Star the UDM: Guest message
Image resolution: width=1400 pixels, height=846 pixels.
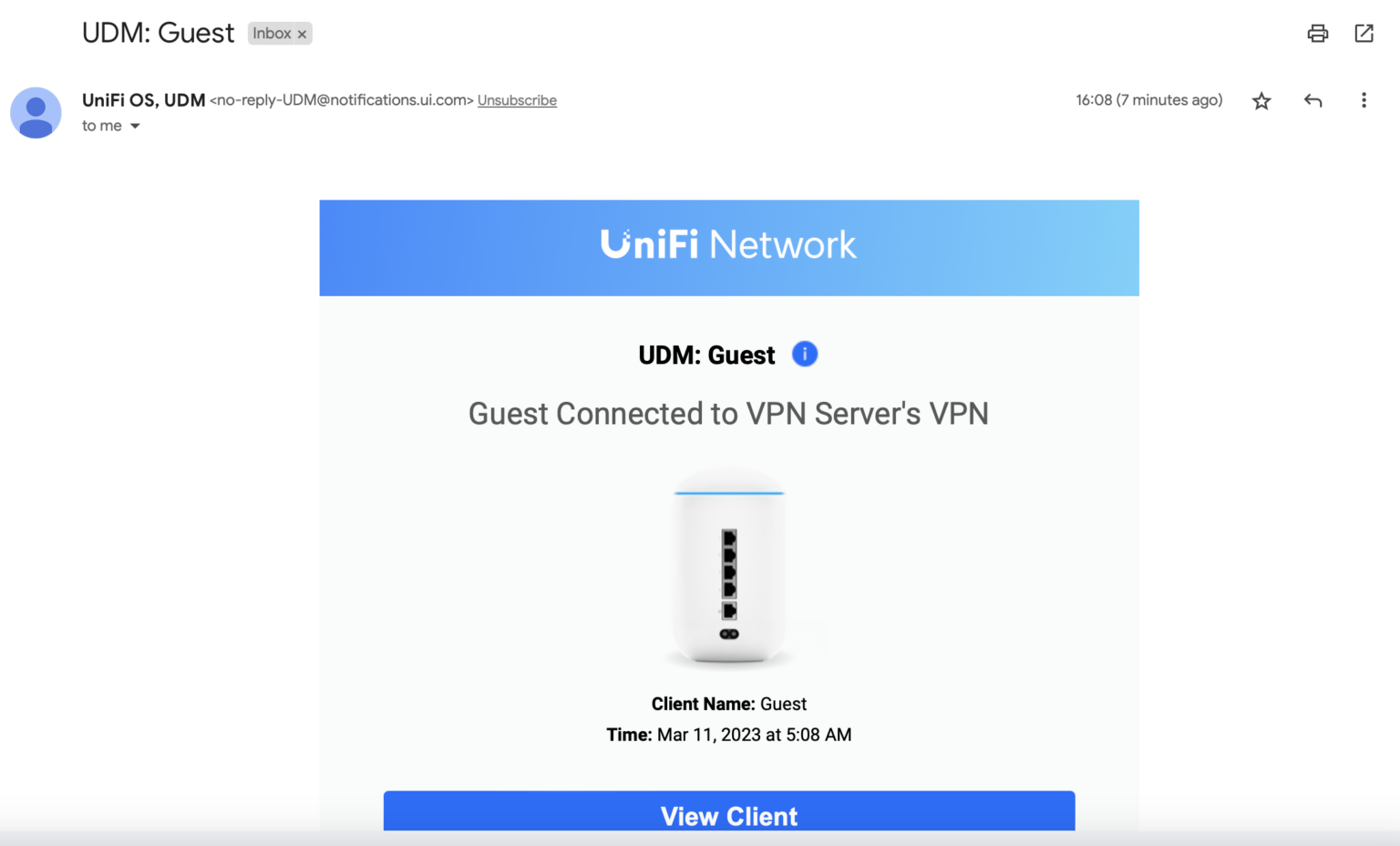1261,100
